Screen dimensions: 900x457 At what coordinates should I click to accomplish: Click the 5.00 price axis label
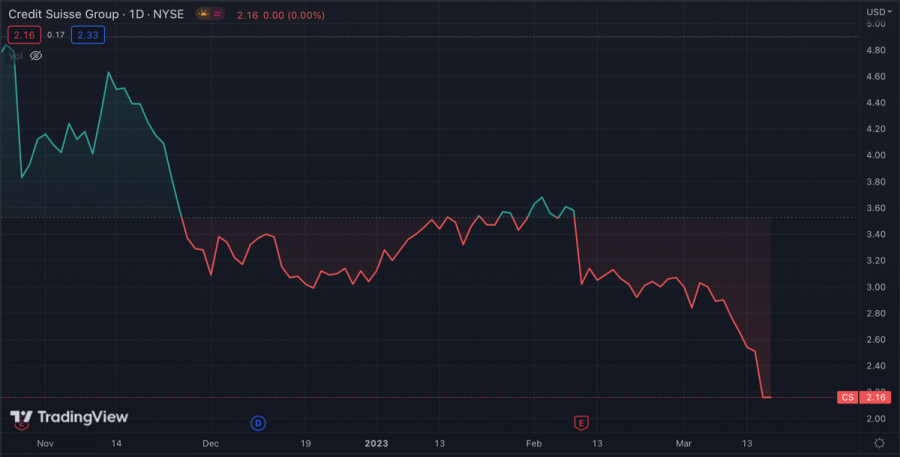tap(876, 24)
